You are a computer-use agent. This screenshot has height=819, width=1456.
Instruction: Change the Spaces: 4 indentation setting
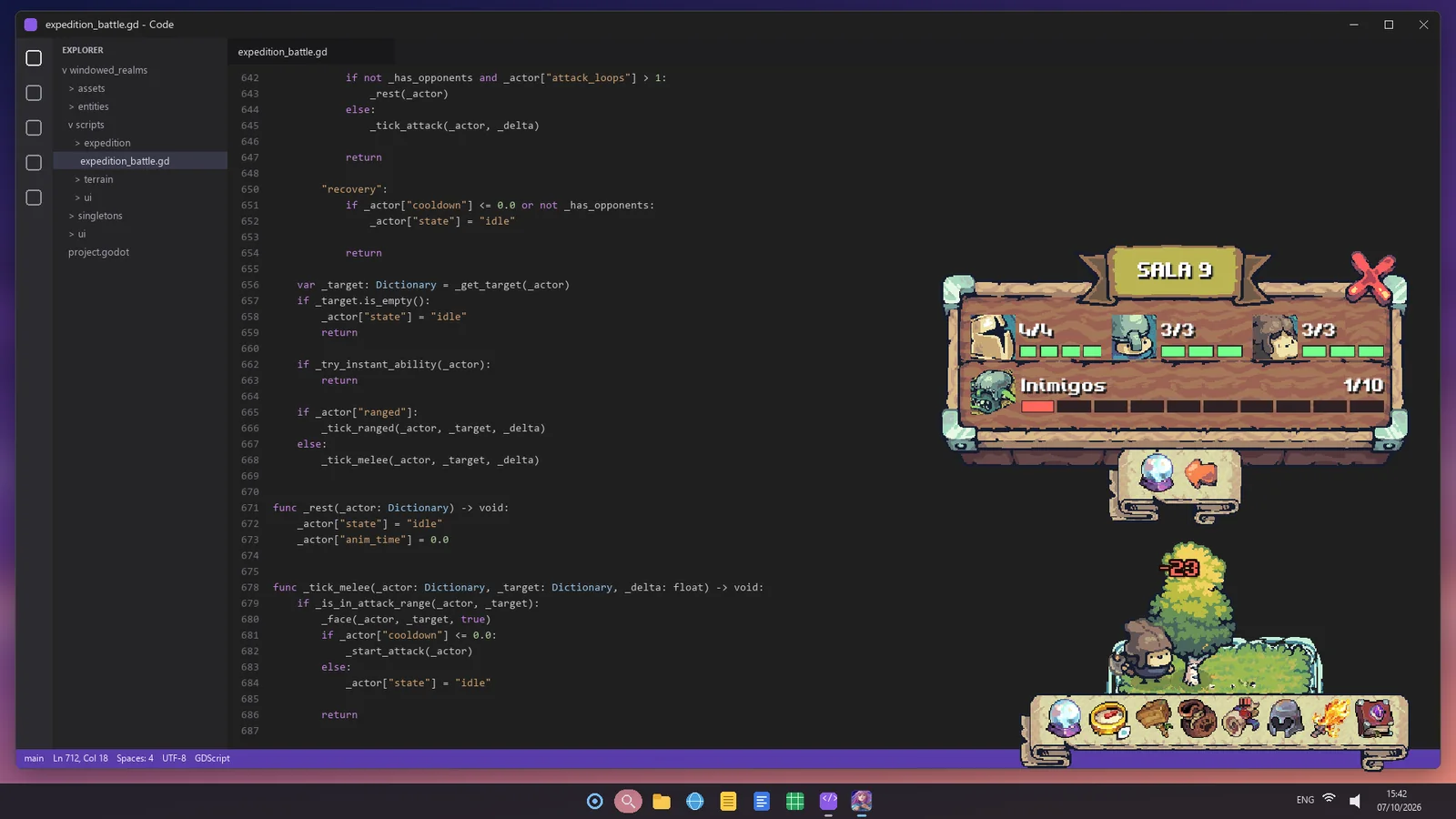click(x=135, y=758)
